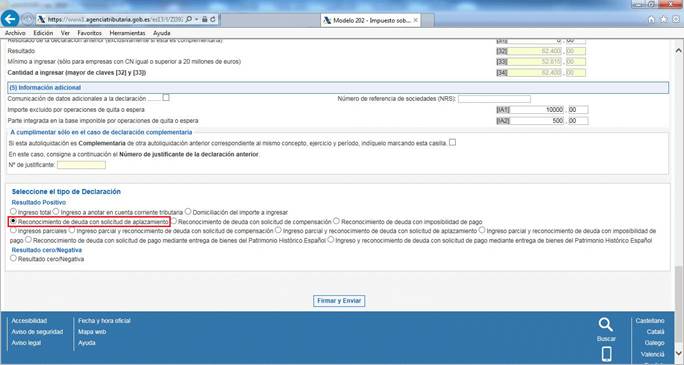Select 'Domiciliación del importe a ingresar' option
The width and height of the screenshot is (684, 365).
188,211
